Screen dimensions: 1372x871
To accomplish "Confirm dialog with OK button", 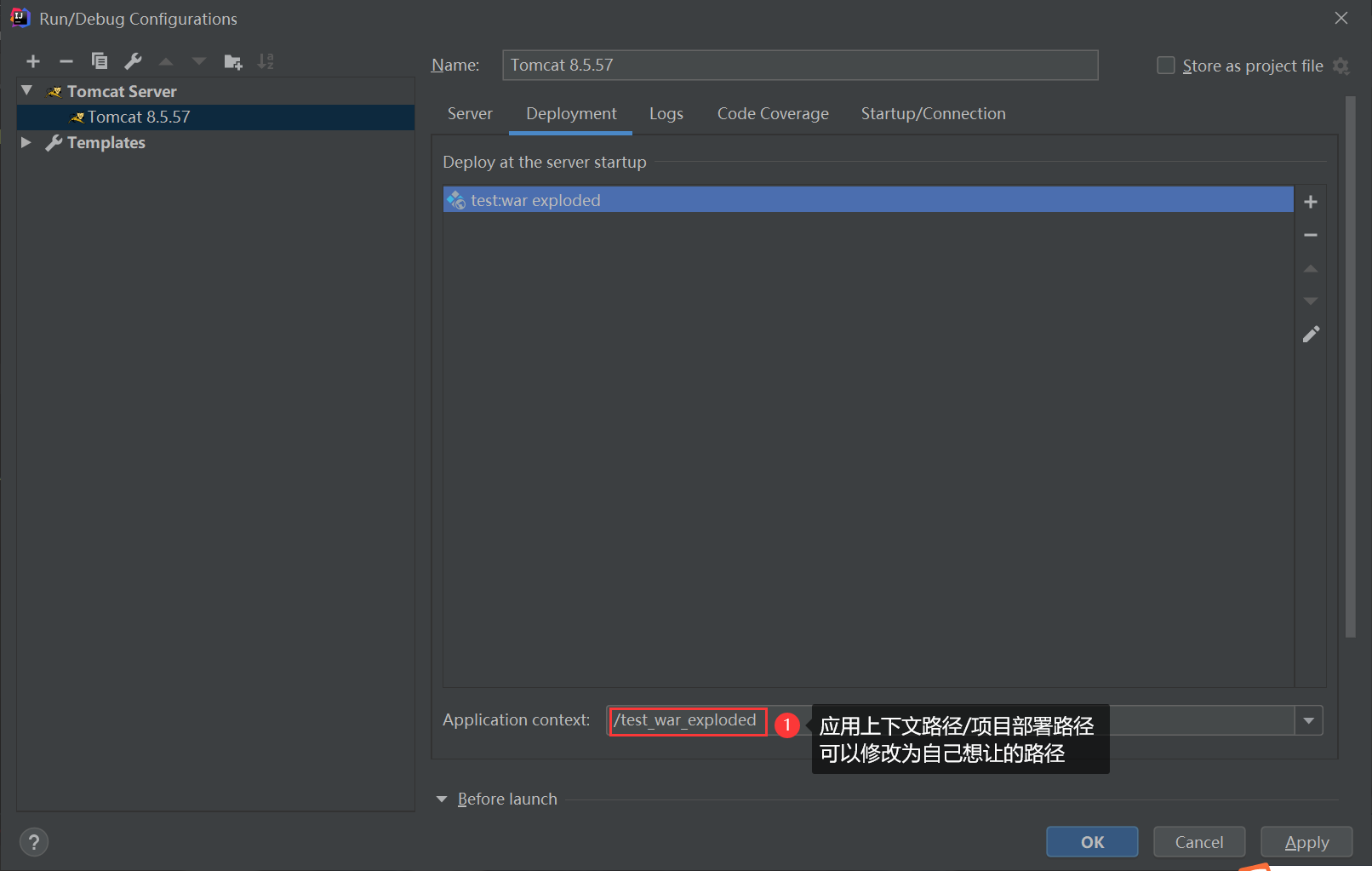I will pos(1092,842).
